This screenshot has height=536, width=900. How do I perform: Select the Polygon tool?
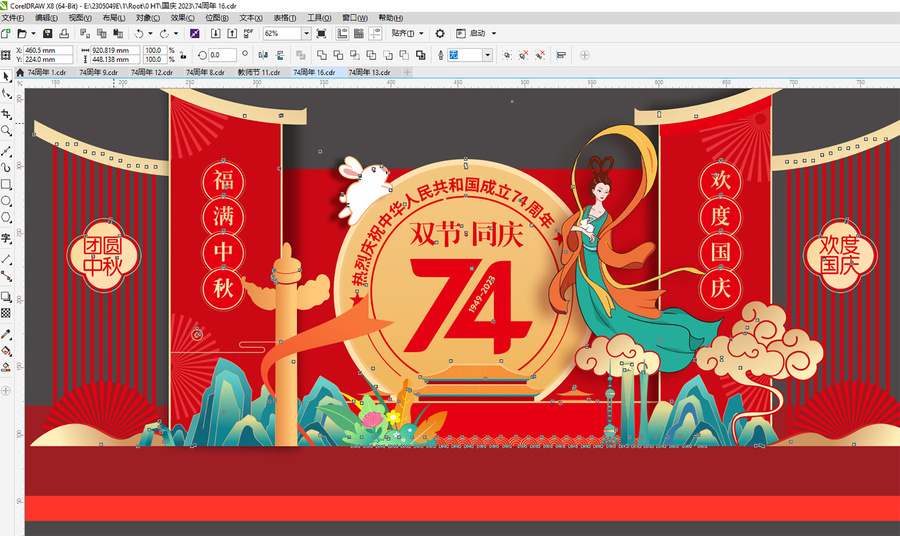coord(6,217)
